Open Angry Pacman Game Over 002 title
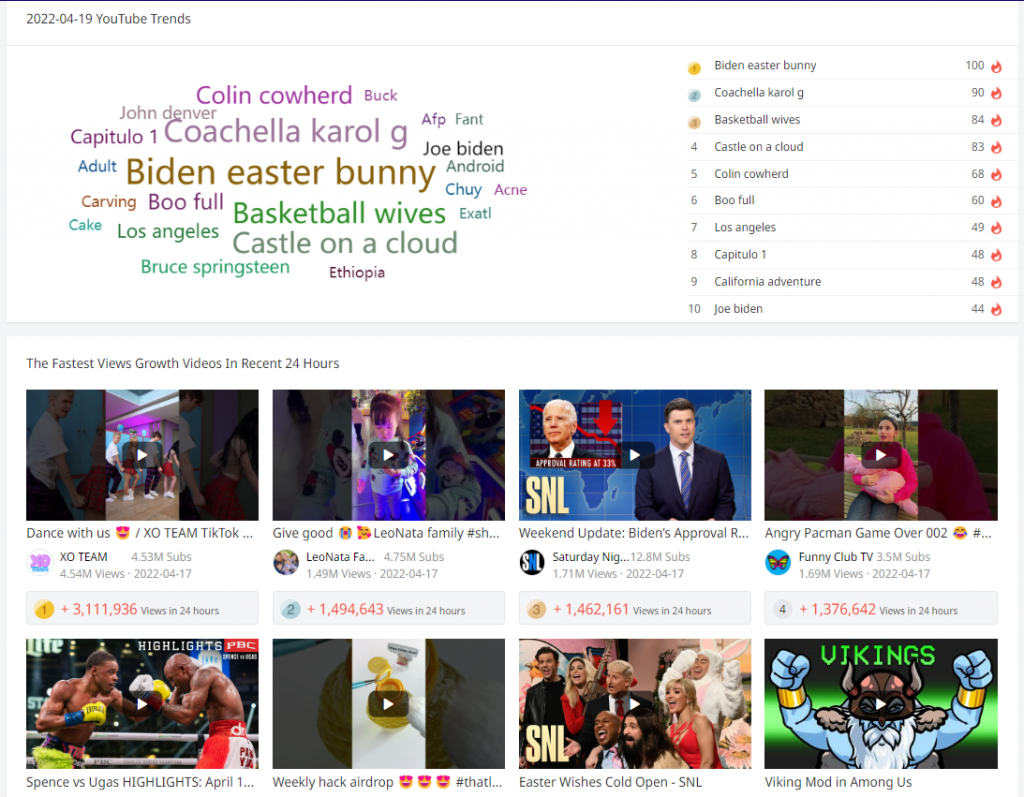 click(x=878, y=533)
